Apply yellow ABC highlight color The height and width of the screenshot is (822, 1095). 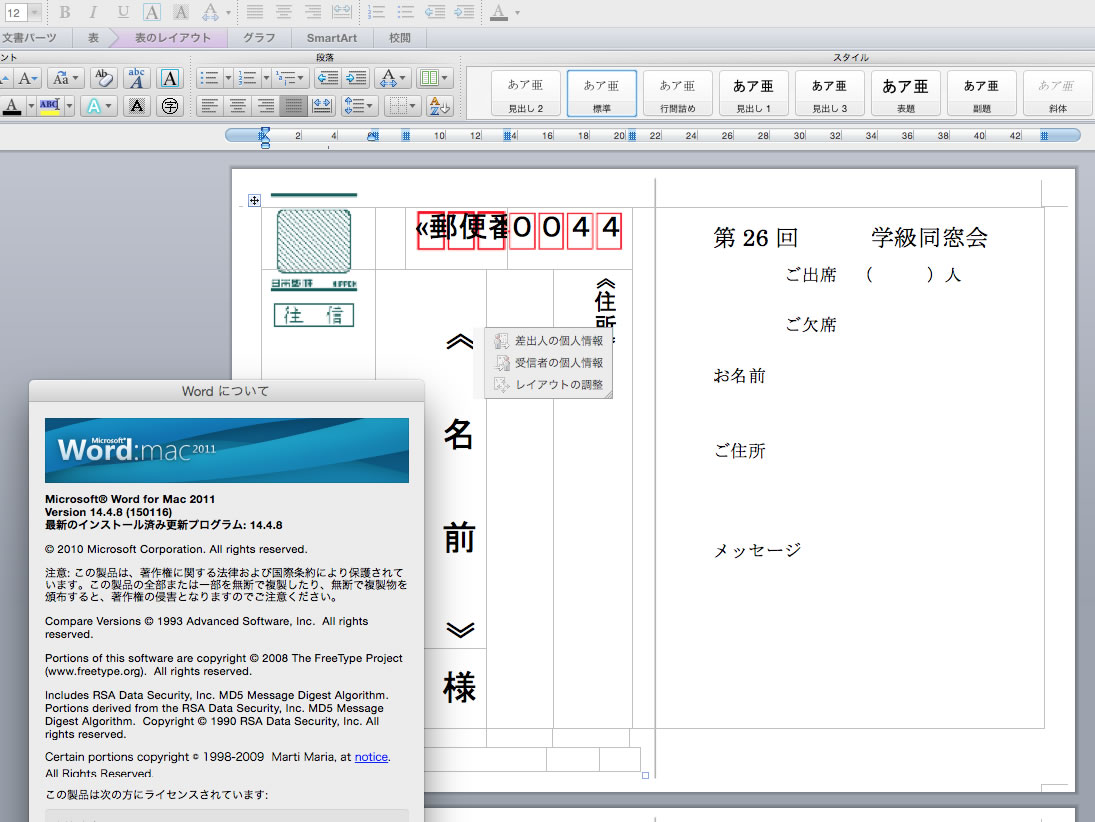[50, 106]
